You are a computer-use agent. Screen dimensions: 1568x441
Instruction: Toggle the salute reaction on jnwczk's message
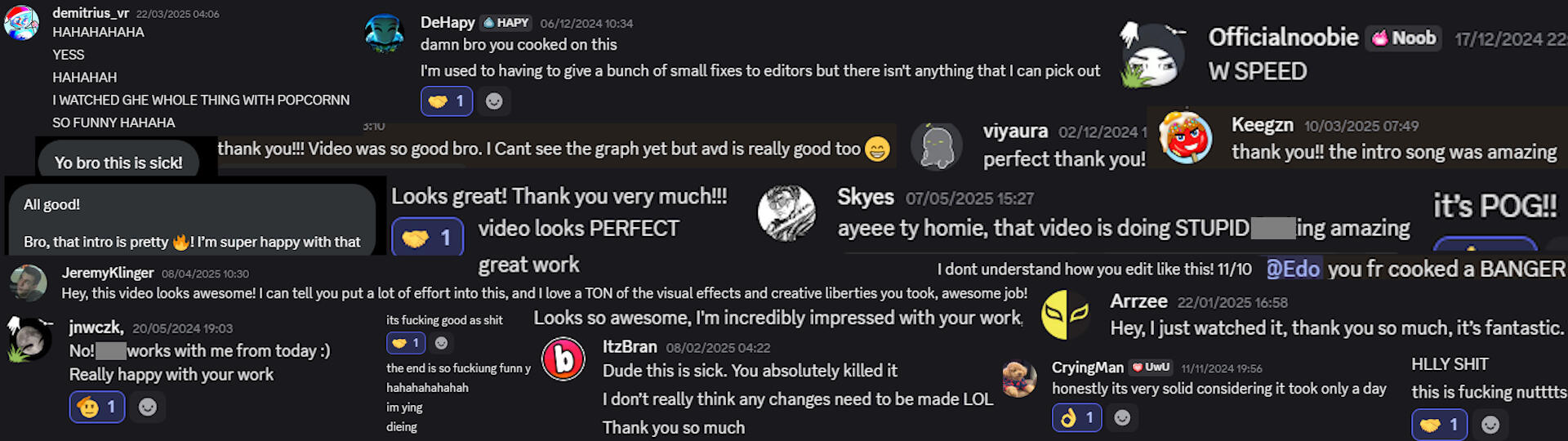(97, 407)
